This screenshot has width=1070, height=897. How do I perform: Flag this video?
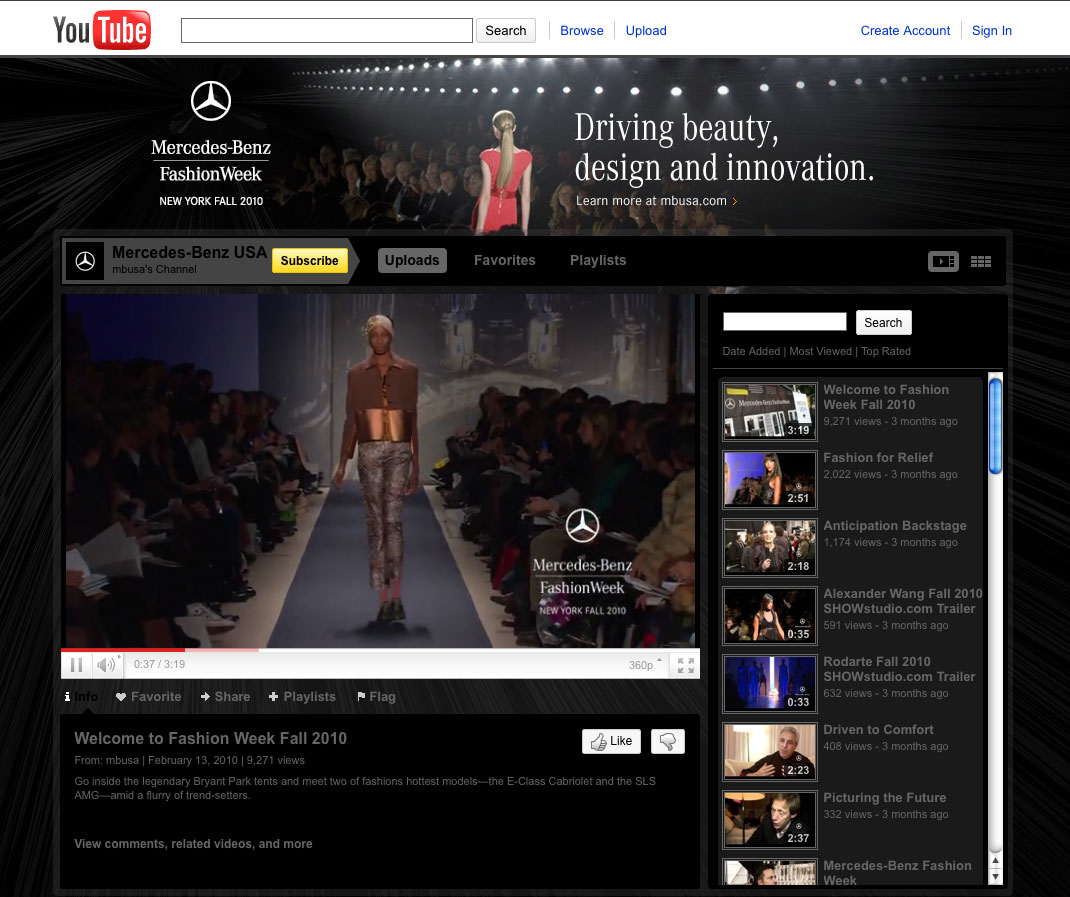pyautogui.click(x=376, y=697)
